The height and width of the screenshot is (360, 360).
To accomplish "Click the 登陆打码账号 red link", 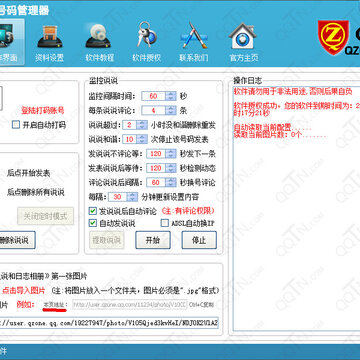I will [42, 111].
